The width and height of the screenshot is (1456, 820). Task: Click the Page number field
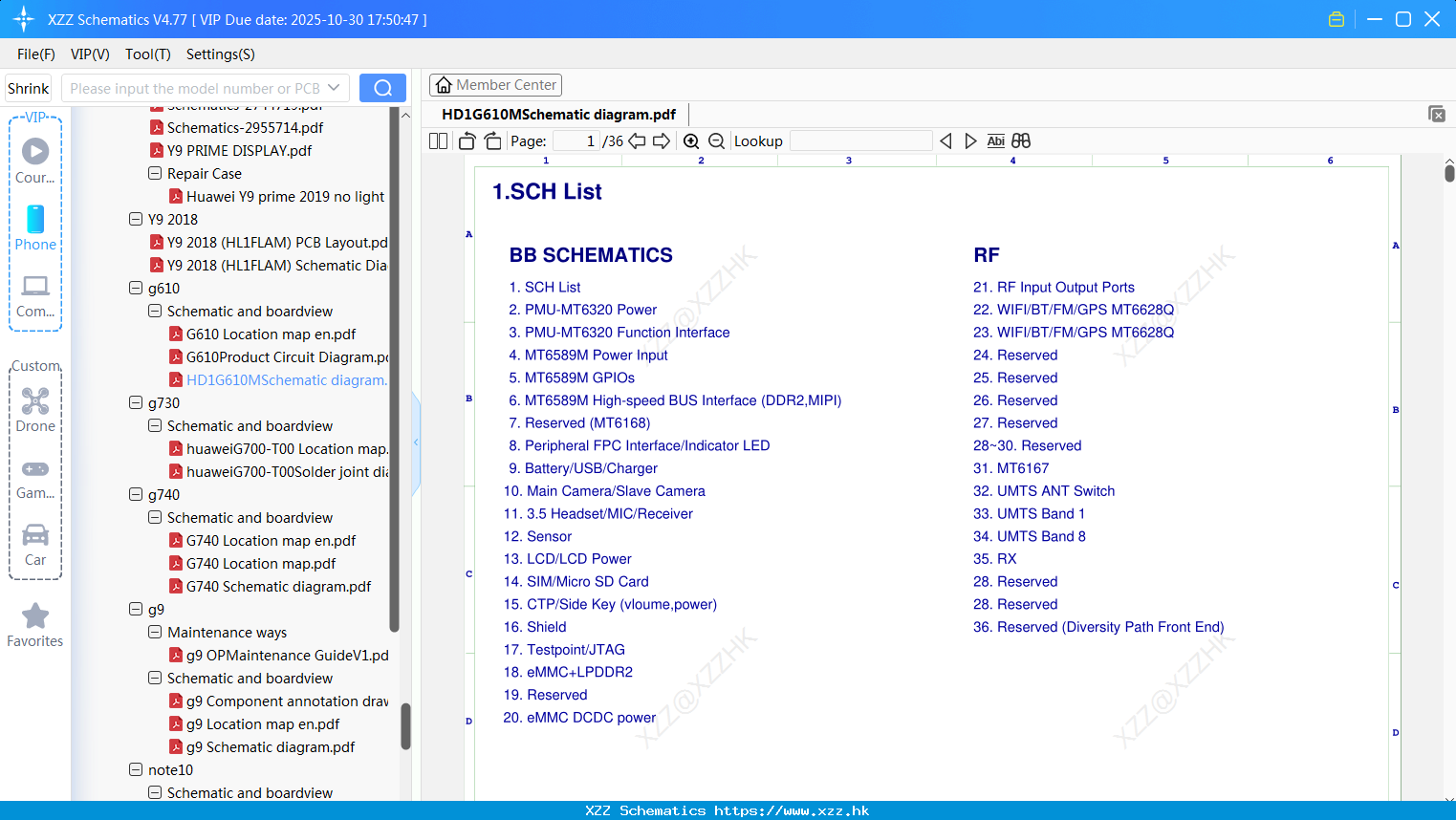[x=576, y=140]
